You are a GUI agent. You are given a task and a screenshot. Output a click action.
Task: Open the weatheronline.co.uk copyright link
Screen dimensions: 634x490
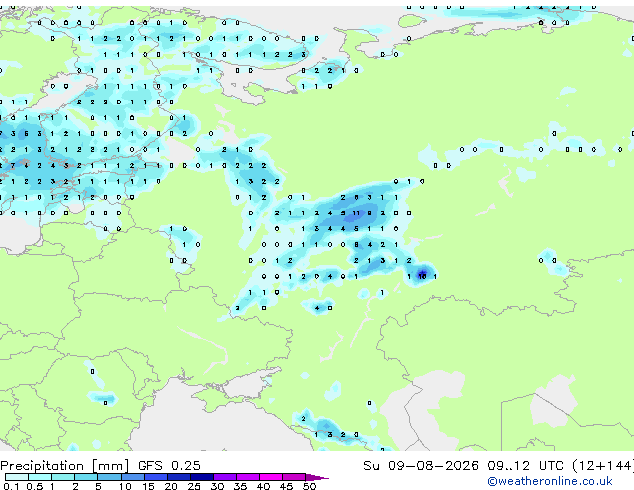point(550,481)
